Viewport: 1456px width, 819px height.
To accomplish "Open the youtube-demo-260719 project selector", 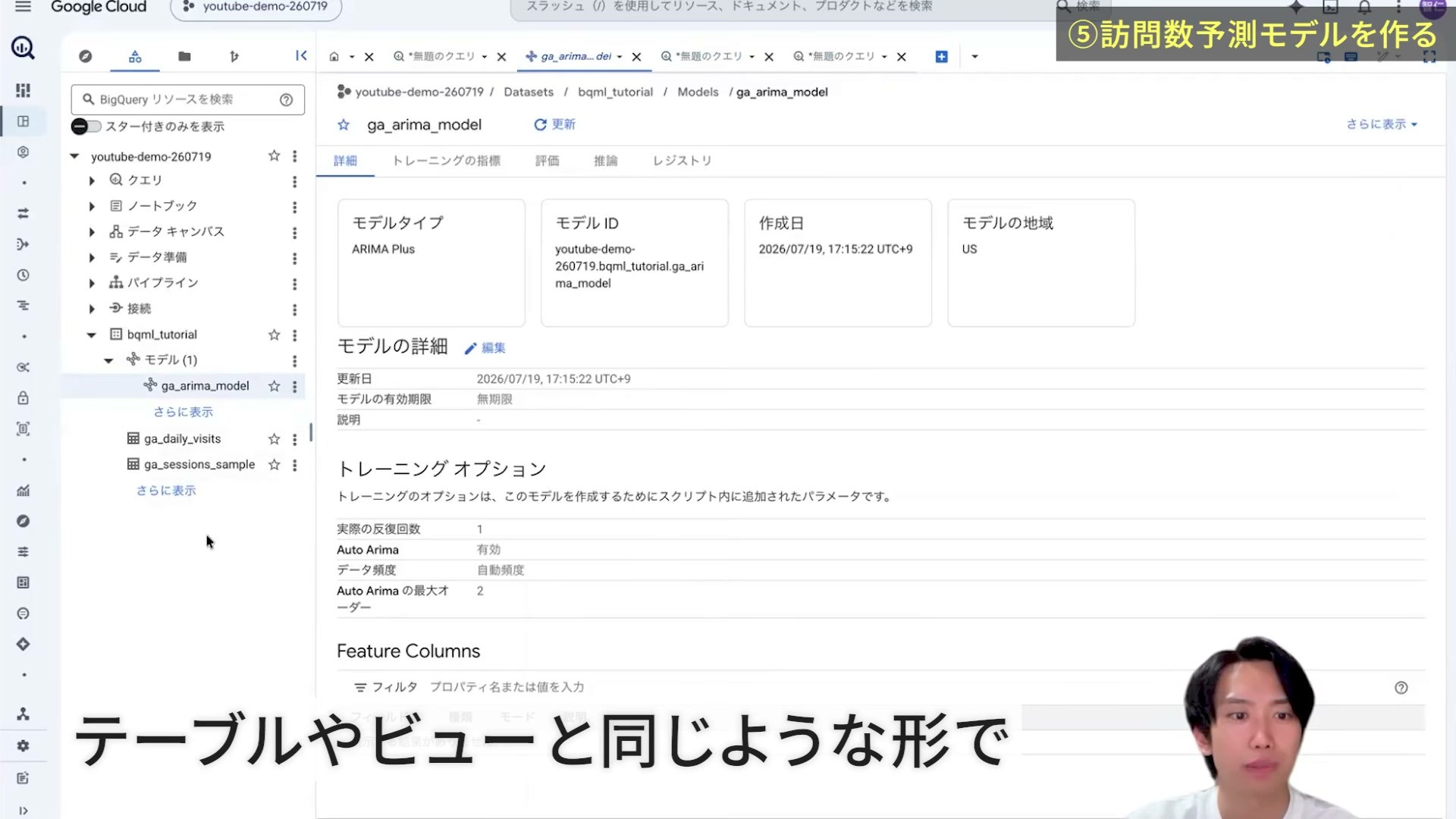I will click(256, 8).
